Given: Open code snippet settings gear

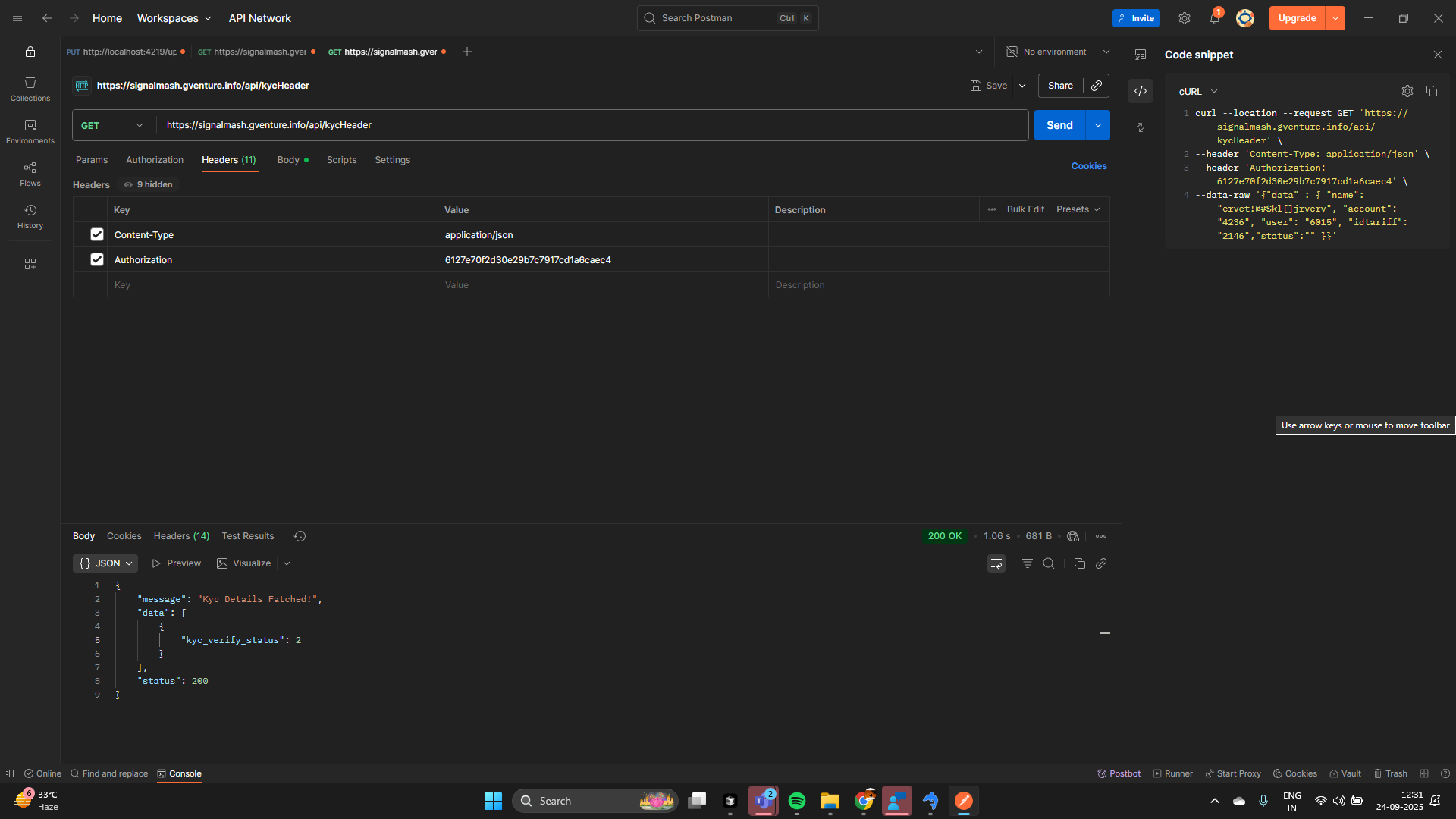Looking at the screenshot, I should [1407, 91].
